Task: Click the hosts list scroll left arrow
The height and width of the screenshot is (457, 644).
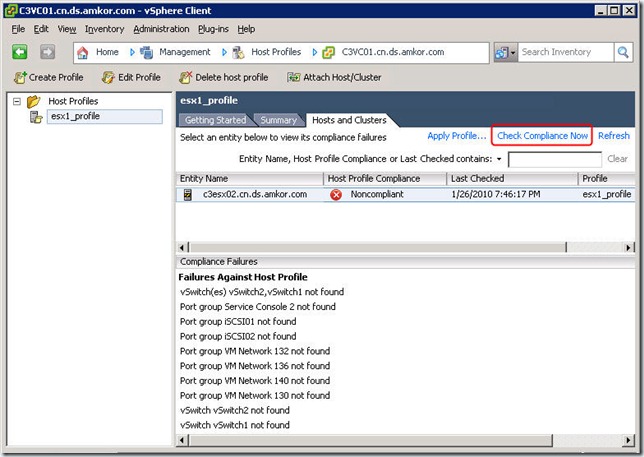Action: (x=182, y=247)
